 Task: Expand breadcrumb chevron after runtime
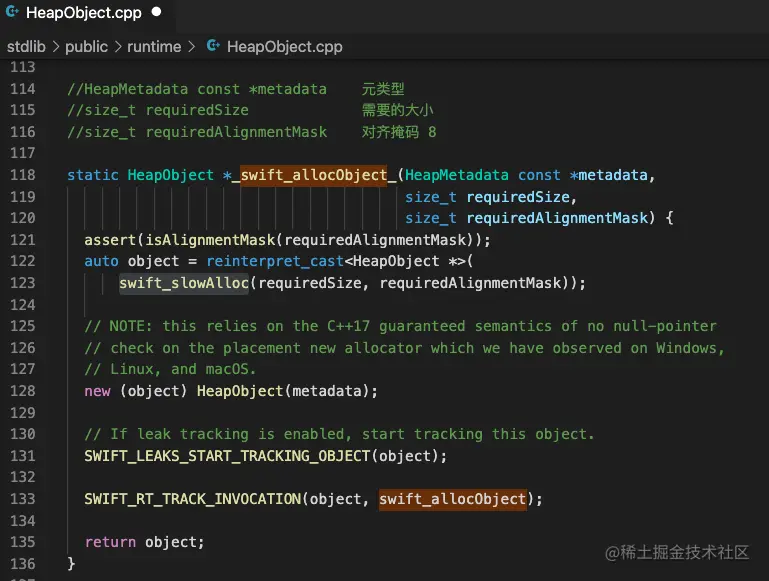191,47
